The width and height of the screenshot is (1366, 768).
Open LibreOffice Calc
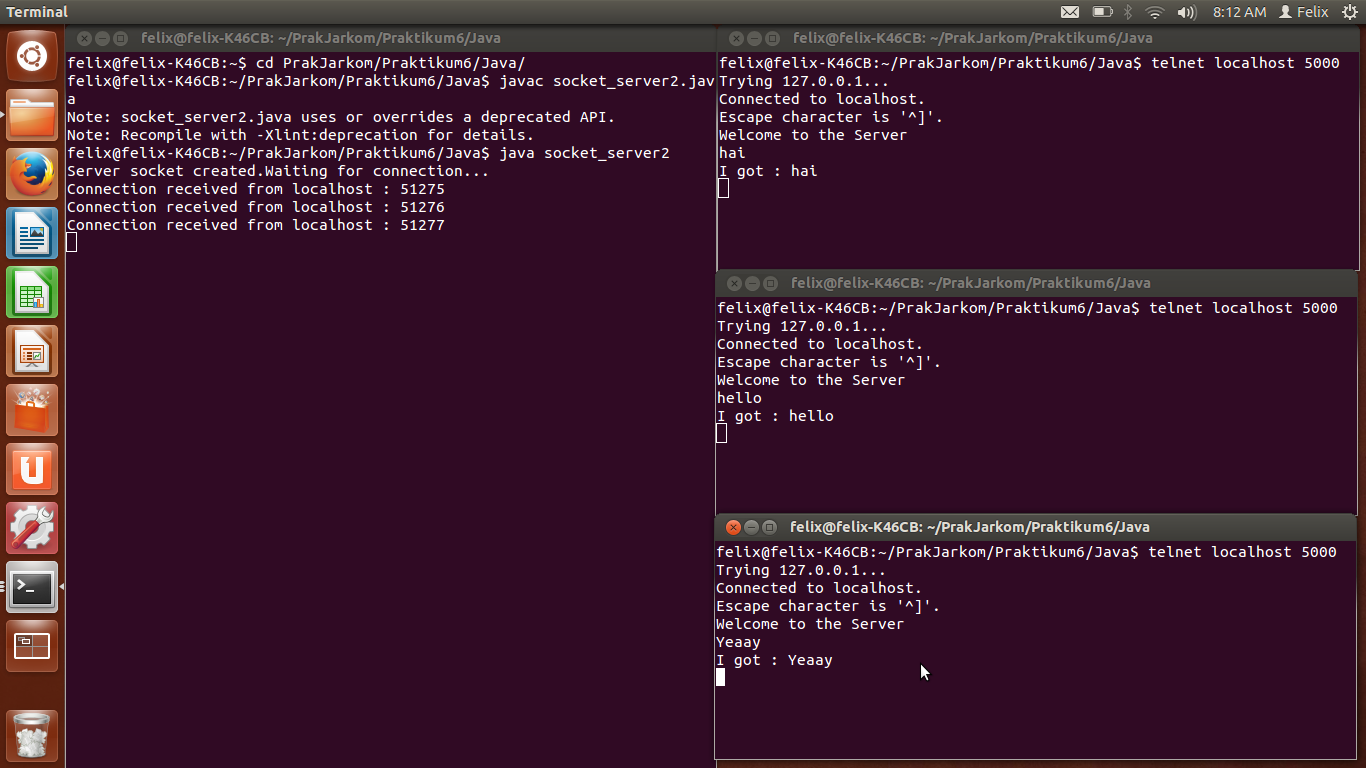click(x=32, y=292)
